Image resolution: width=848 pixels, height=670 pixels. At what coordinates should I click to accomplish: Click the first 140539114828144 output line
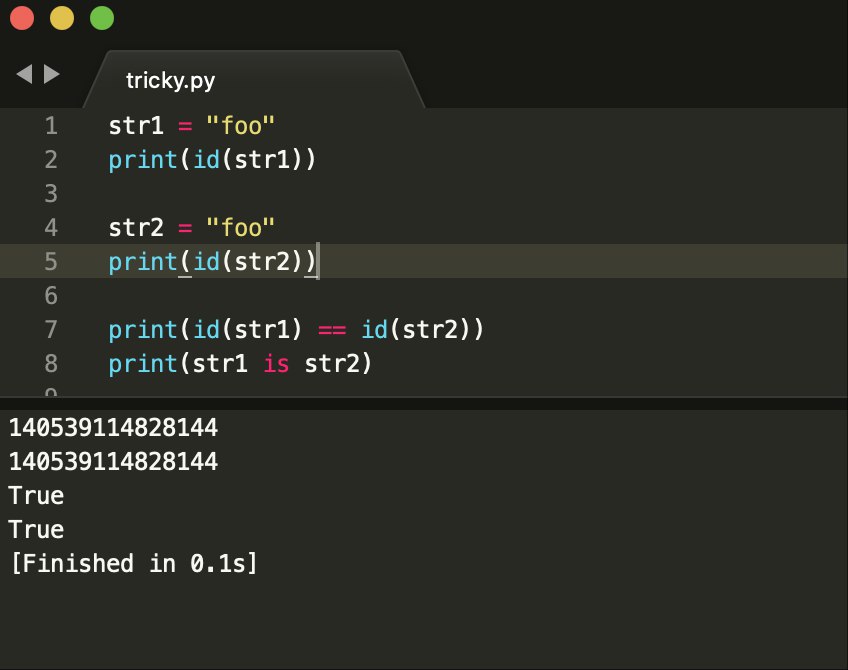[114, 428]
